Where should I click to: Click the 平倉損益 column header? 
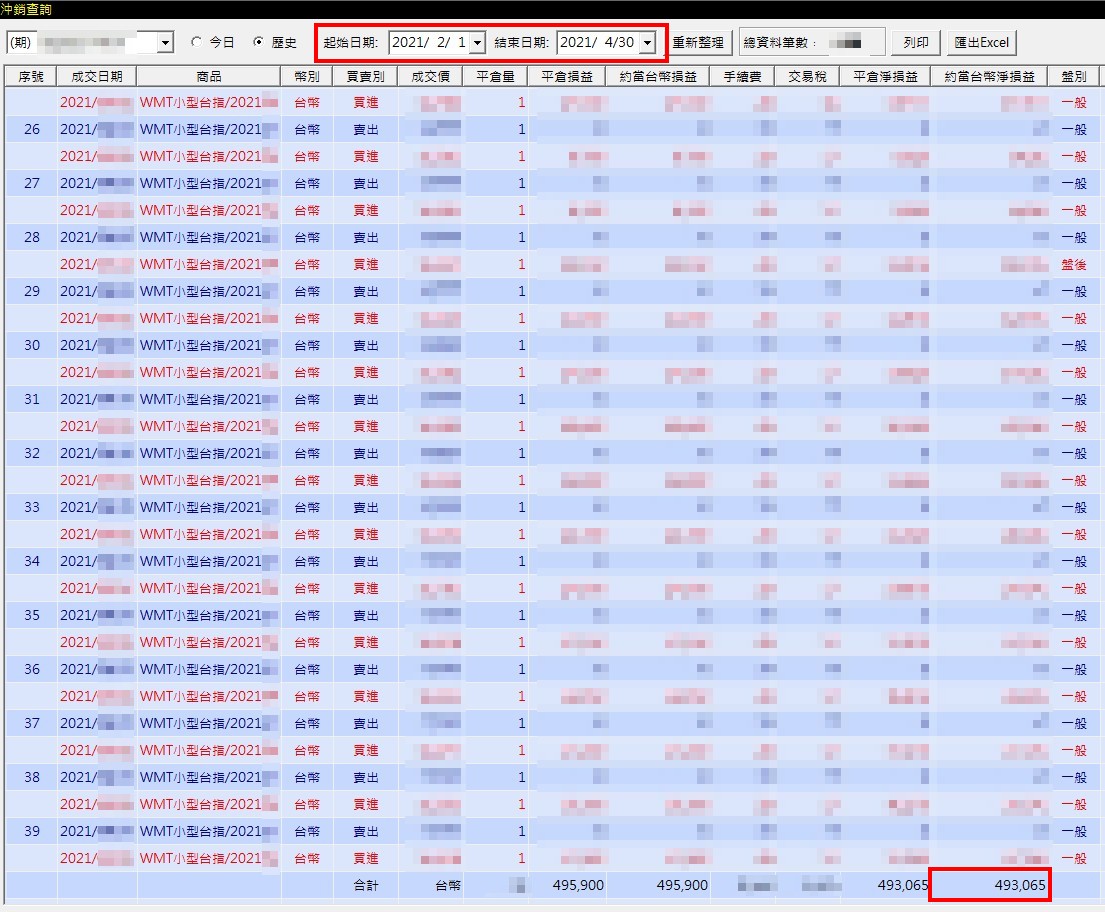(x=567, y=76)
